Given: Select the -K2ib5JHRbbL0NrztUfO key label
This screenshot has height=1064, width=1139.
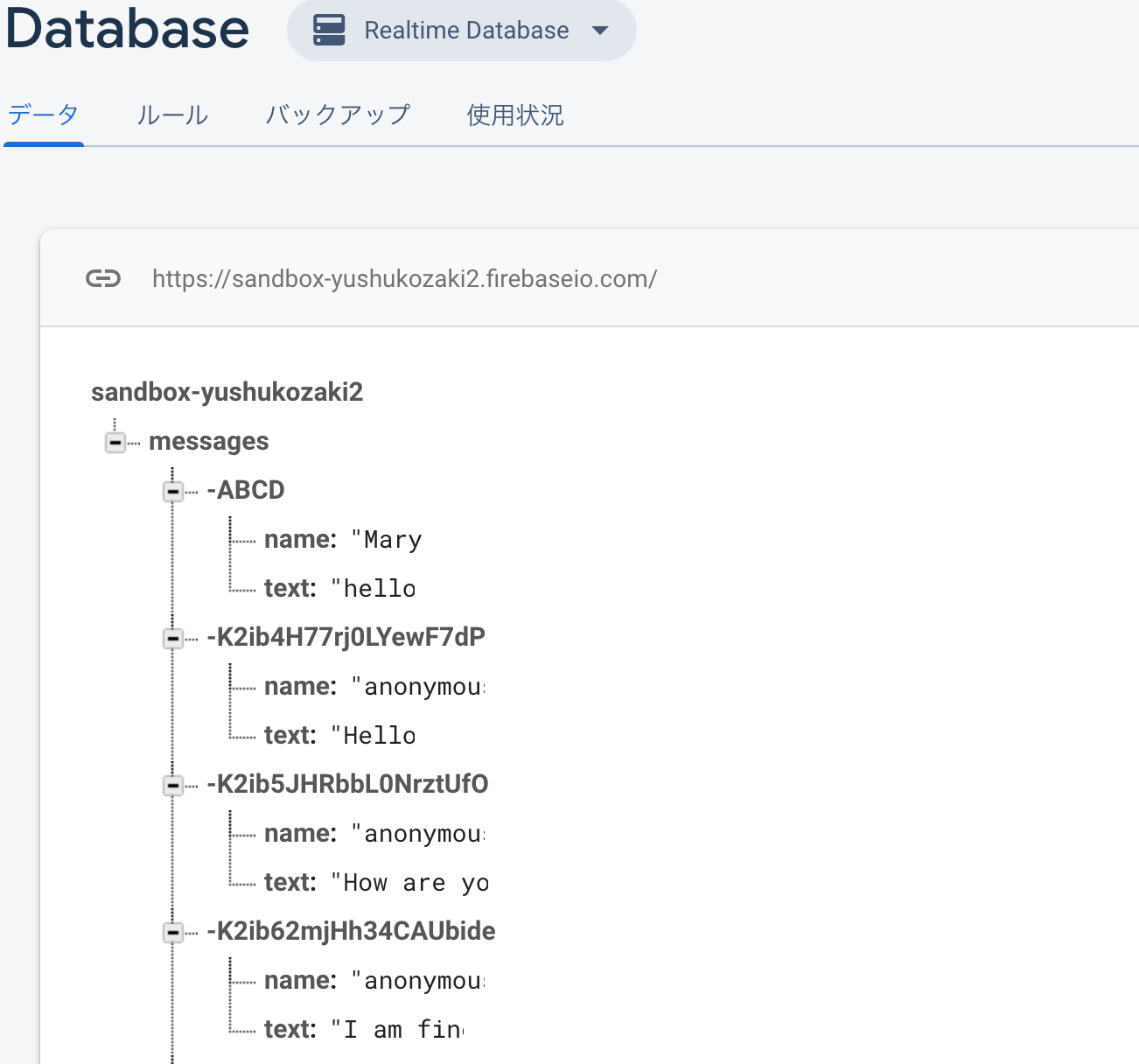Looking at the screenshot, I should tap(348, 784).
